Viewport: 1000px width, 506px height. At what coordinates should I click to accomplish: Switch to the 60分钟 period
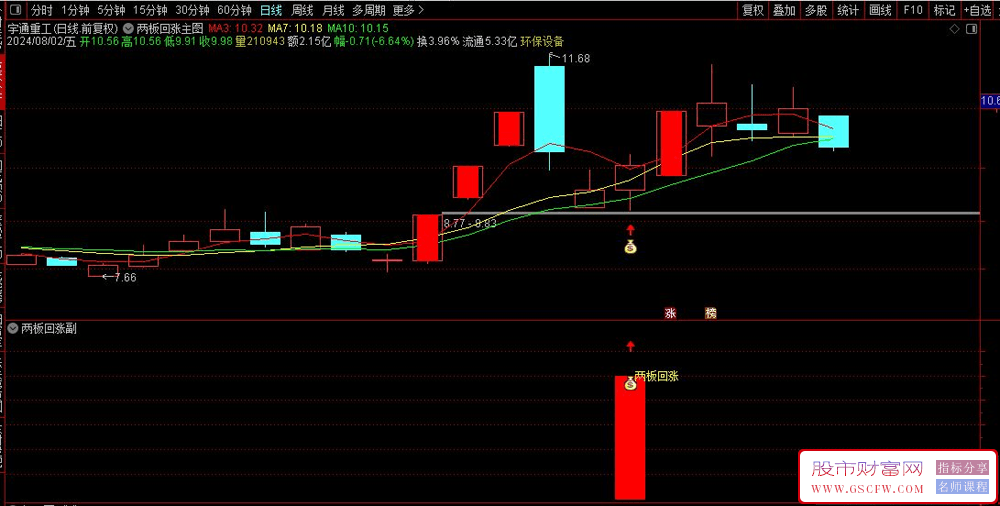click(x=234, y=10)
